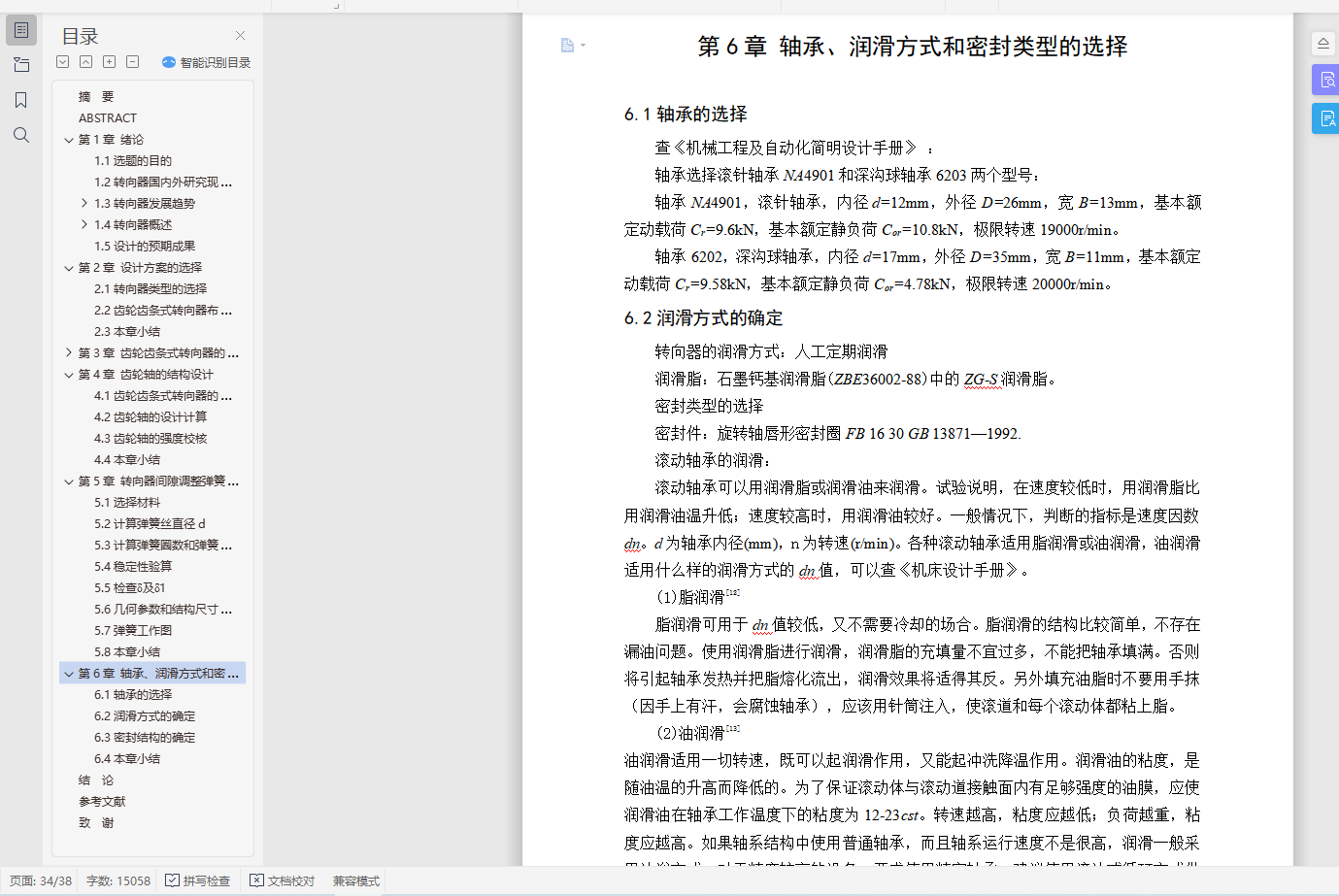
Task: Collapse the 第 6 章 轴承、润滑方式 node
Action: (x=69, y=674)
